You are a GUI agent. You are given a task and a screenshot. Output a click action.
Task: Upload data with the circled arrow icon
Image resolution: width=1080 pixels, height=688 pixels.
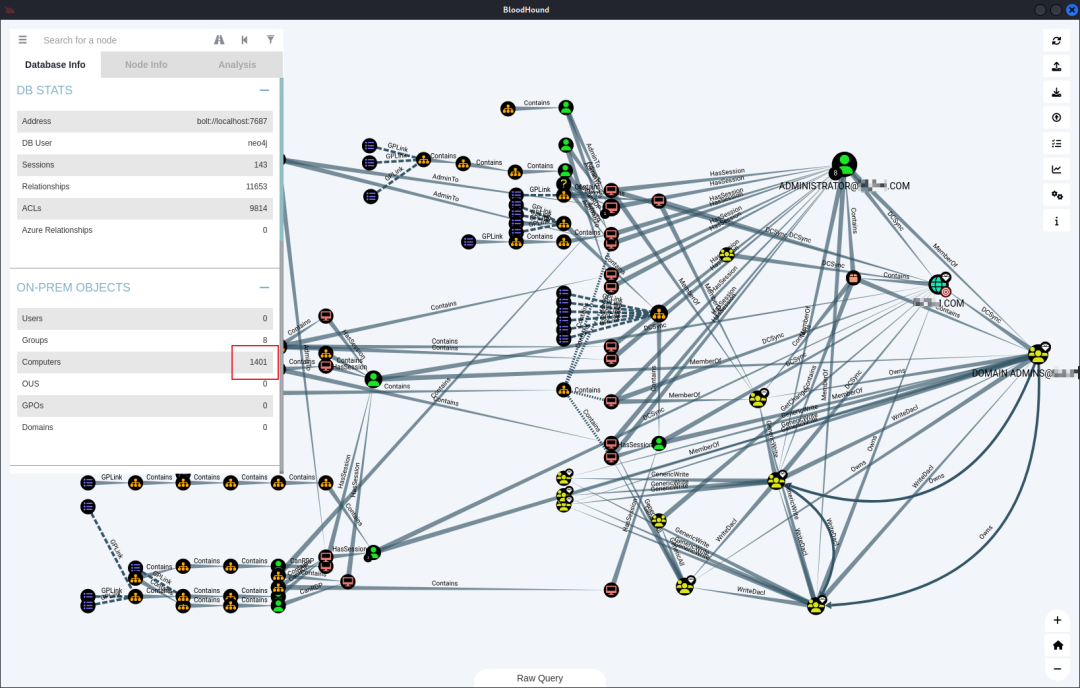(x=1057, y=118)
